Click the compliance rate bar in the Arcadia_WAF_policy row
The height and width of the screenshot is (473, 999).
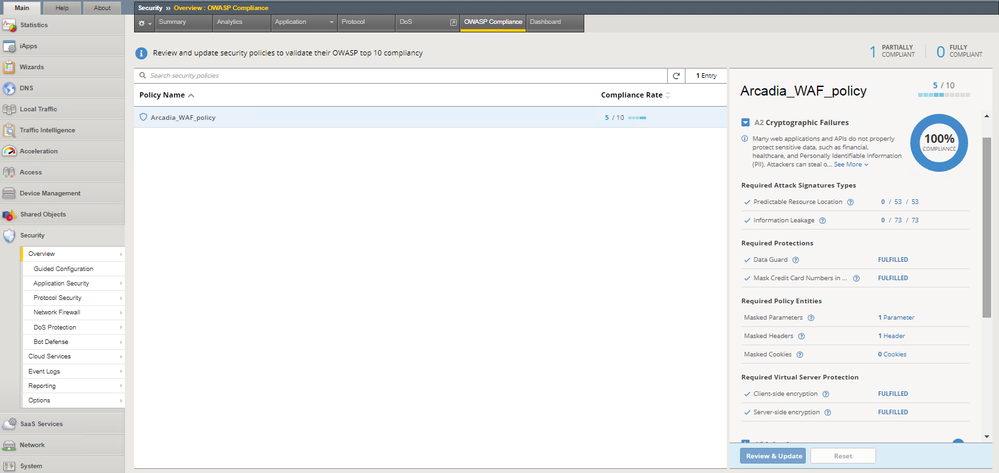(x=637, y=118)
